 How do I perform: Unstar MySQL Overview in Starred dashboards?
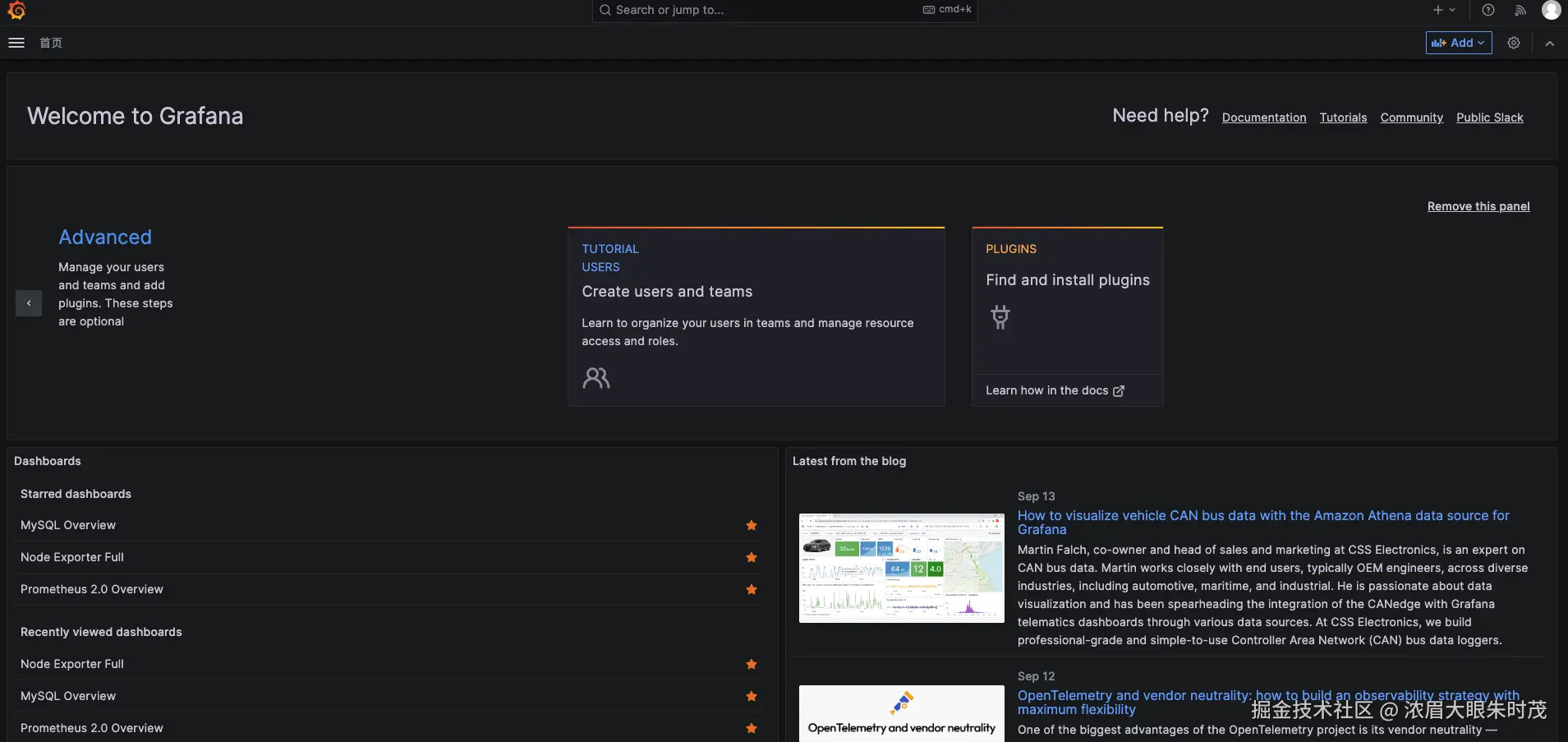point(751,525)
